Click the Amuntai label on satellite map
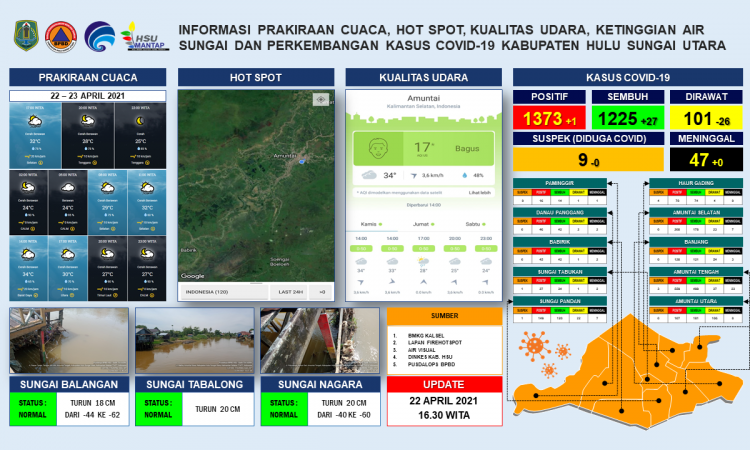 tap(285, 156)
